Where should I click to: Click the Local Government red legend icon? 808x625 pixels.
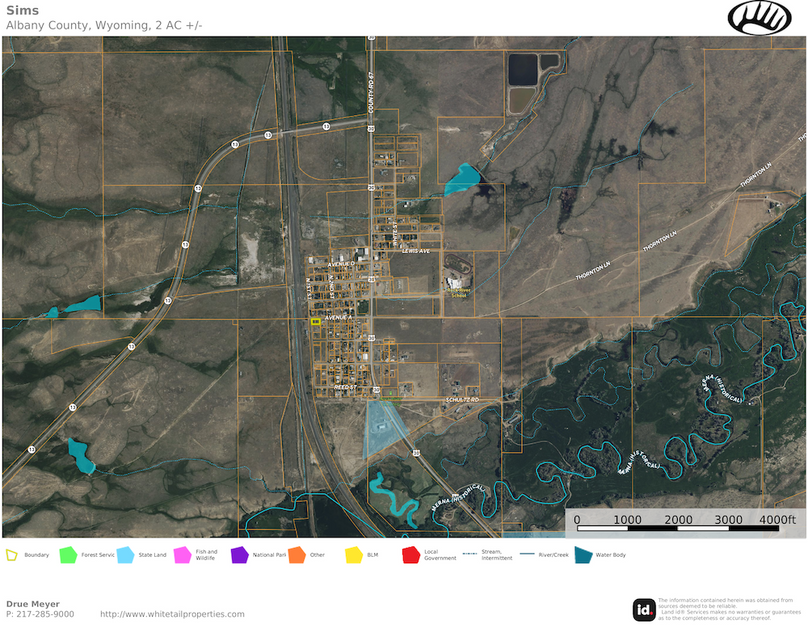tap(410, 554)
